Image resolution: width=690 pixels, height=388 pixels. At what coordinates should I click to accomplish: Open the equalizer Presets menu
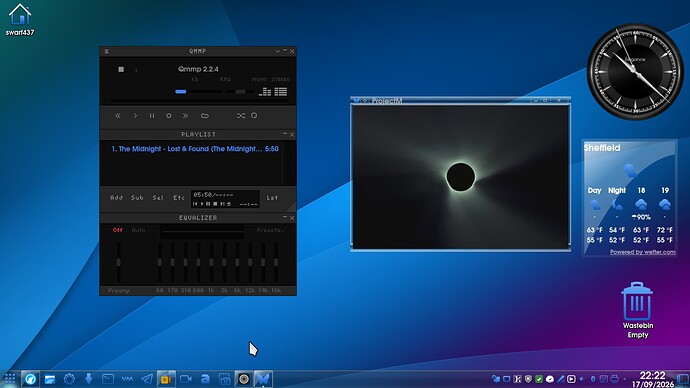coord(270,230)
